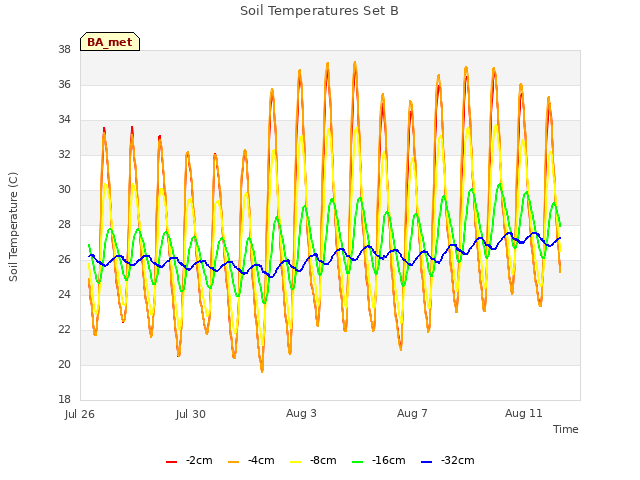640x480 pixels.
Task: Click the Time axis label
Action: [x=566, y=429]
